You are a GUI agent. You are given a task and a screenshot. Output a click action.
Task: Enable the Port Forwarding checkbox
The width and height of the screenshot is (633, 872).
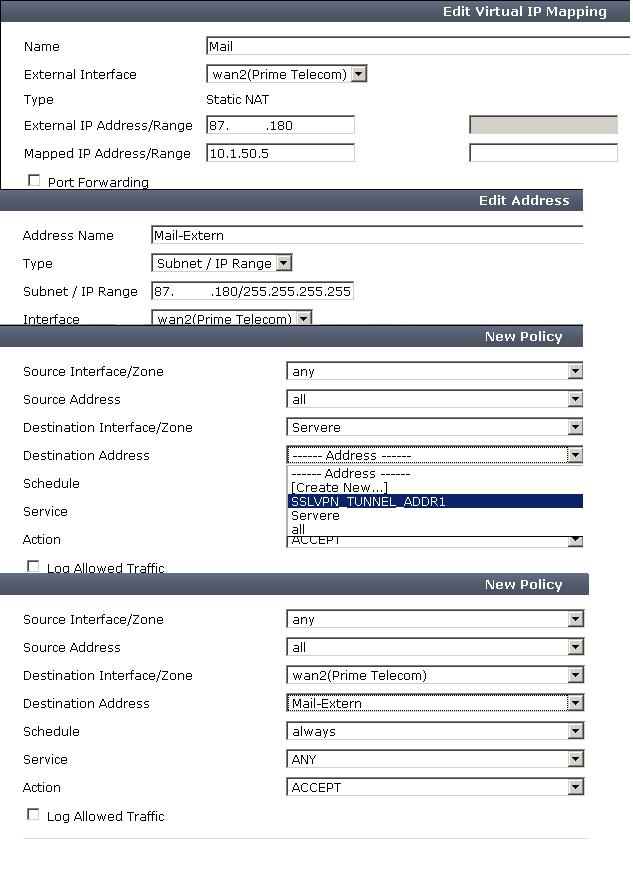(34, 181)
